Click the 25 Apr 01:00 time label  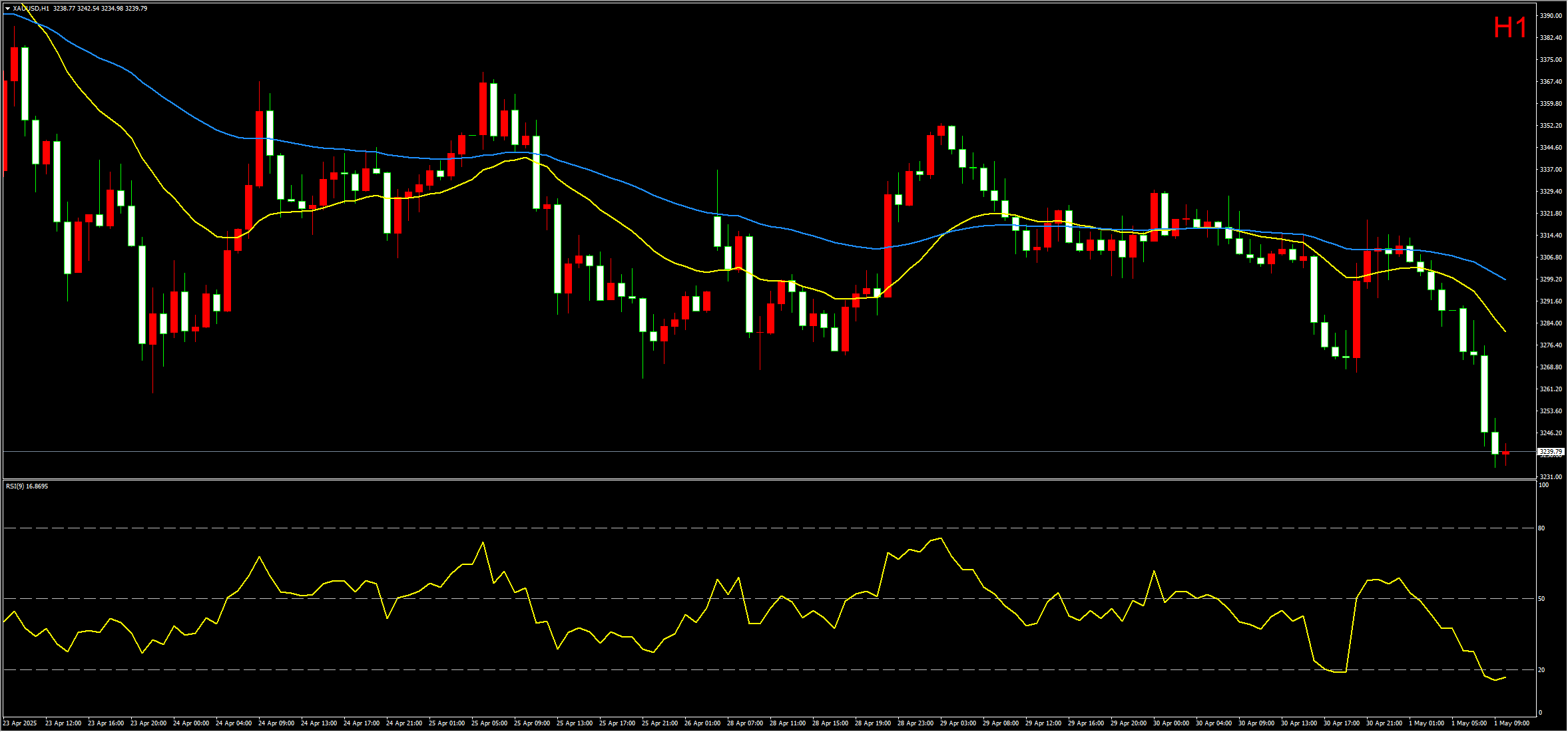[447, 723]
